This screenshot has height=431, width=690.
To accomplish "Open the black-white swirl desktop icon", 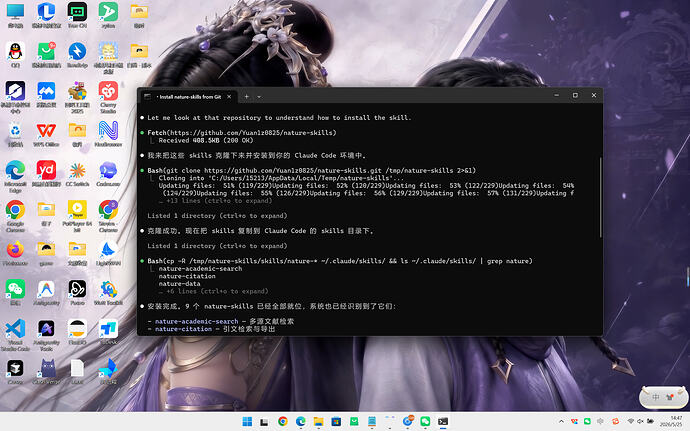I will click(x=77, y=289).
